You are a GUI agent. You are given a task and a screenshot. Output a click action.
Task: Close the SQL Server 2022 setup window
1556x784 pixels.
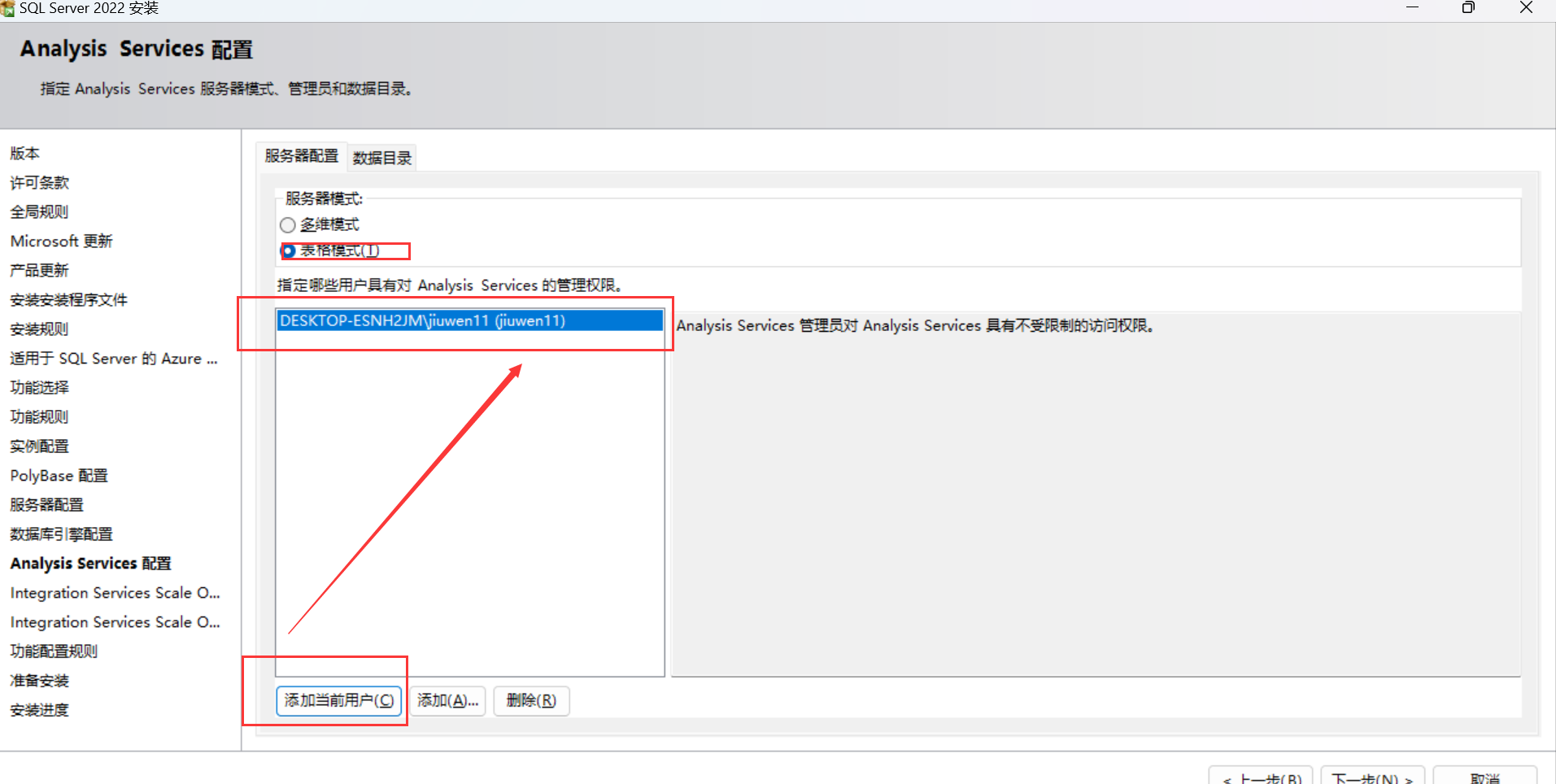click(1526, 7)
